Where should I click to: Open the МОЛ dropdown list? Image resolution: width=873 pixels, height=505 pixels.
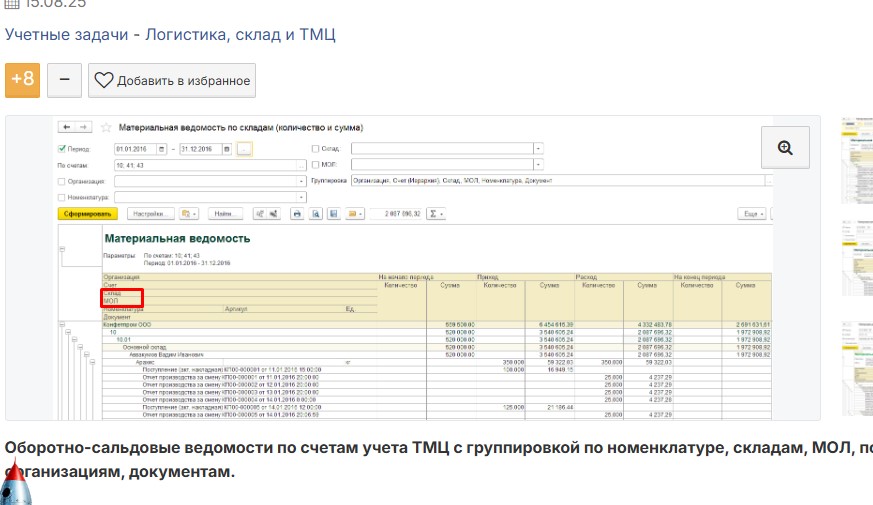pyautogui.click(x=538, y=165)
